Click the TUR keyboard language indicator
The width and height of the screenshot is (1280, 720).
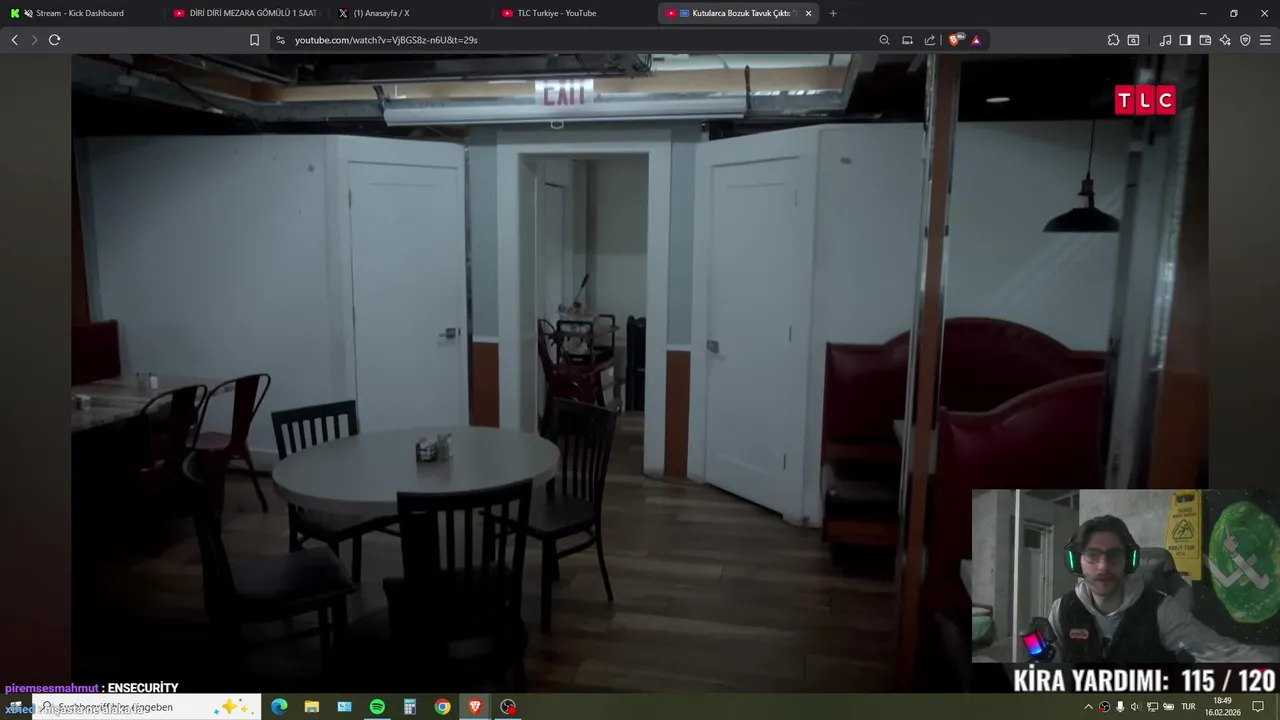coord(1188,707)
